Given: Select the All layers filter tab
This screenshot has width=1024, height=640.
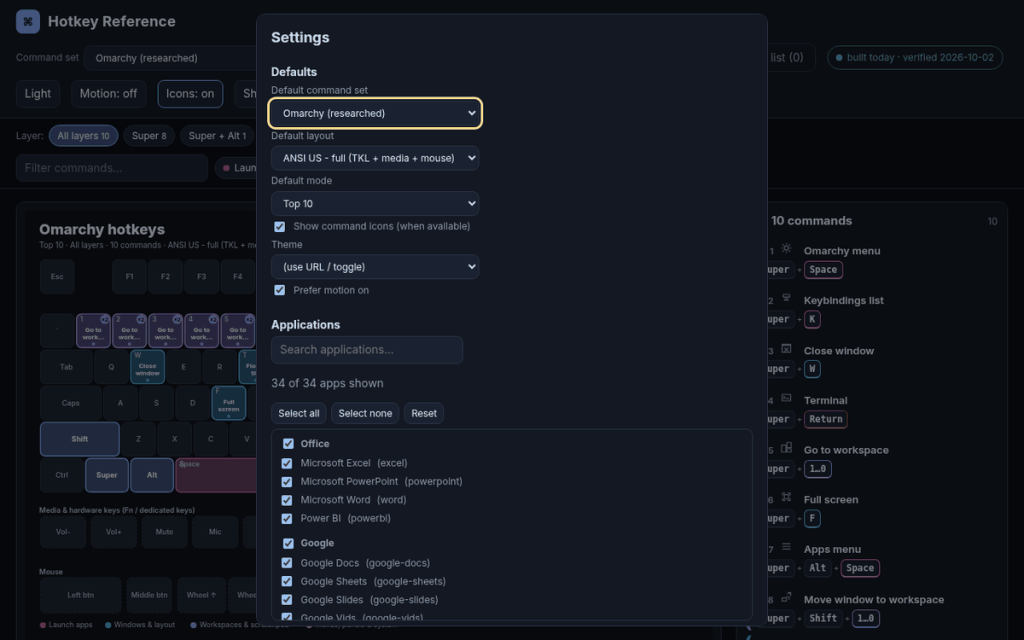Looking at the screenshot, I should [x=84, y=136].
